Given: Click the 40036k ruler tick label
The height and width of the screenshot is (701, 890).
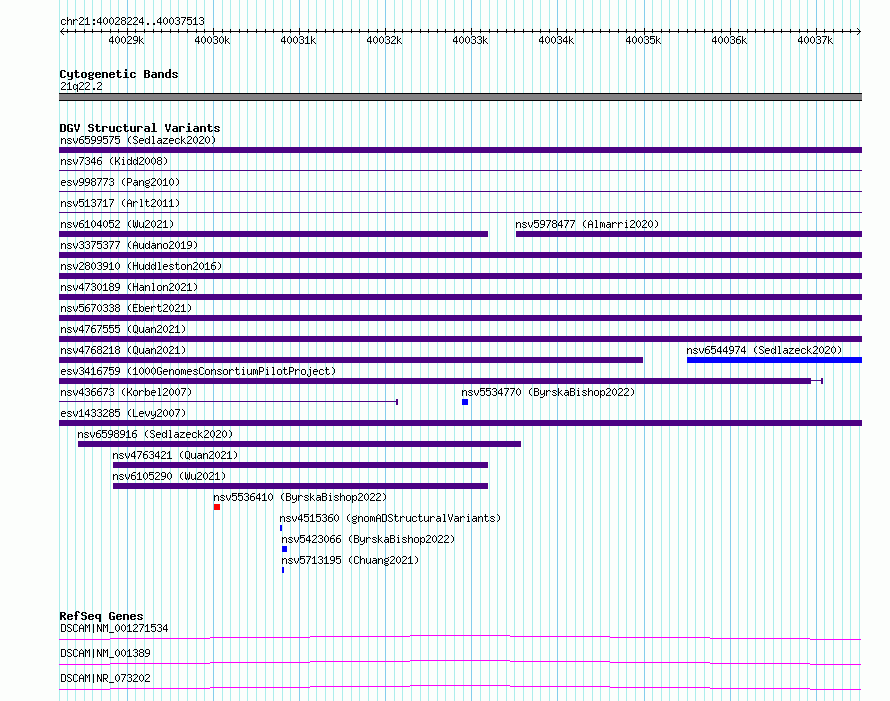Looking at the screenshot, I should point(729,40).
